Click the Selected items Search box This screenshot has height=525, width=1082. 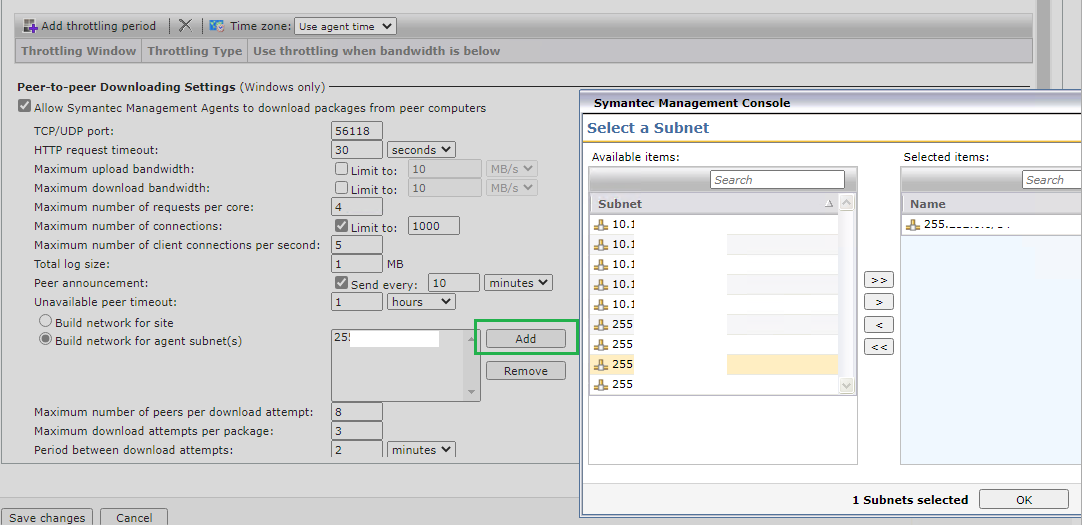[x=1052, y=179]
